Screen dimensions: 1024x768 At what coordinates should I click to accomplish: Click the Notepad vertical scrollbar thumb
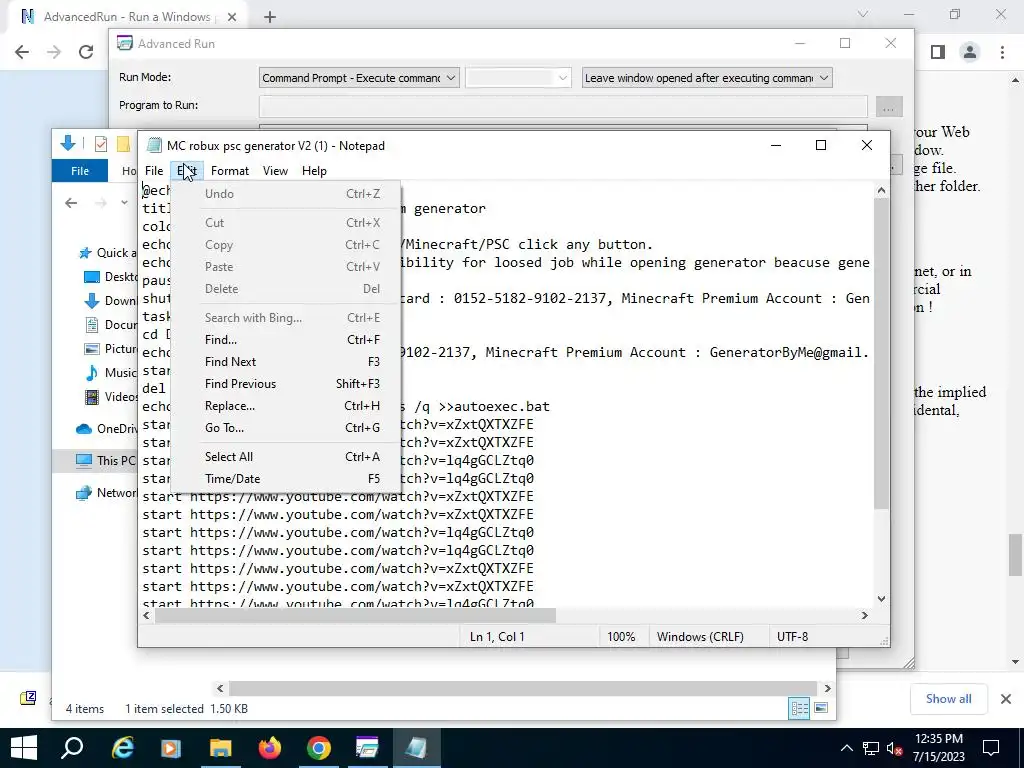click(x=882, y=354)
